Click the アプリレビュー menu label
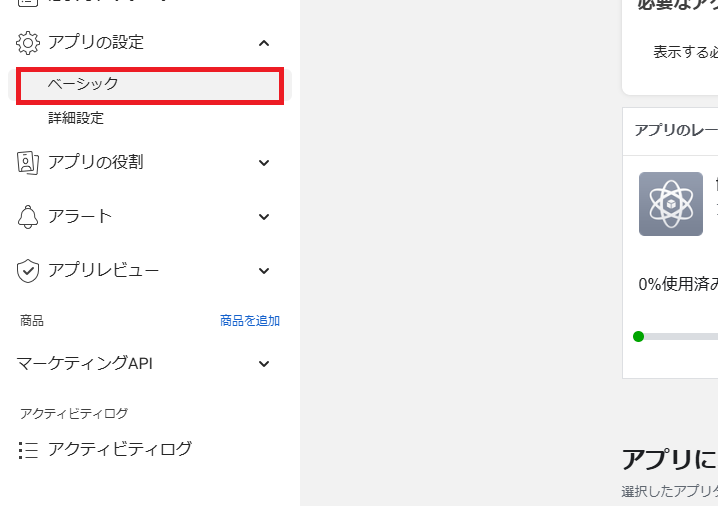The width and height of the screenshot is (718, 506). click(x=103, y=270)
